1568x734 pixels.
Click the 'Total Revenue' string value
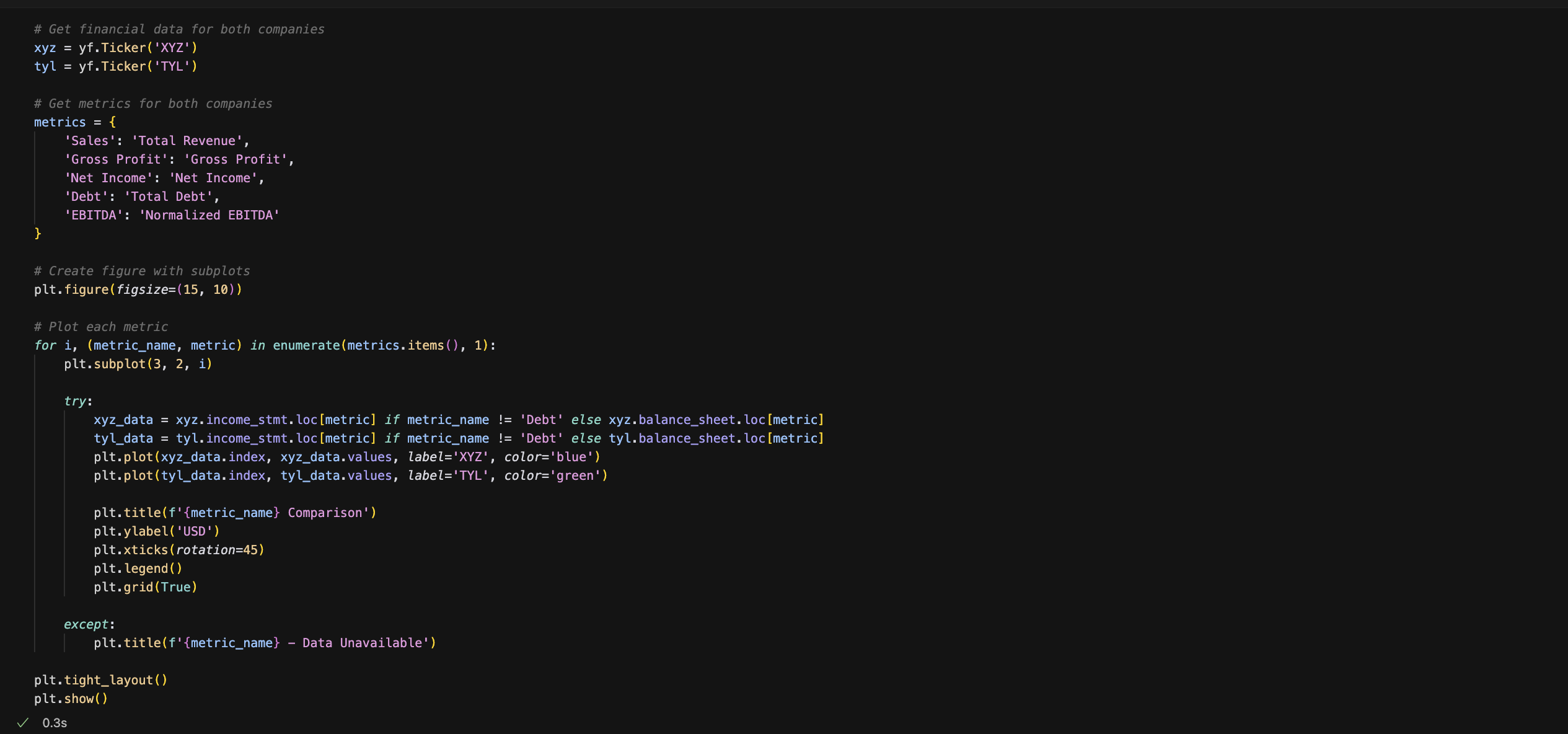187,141
